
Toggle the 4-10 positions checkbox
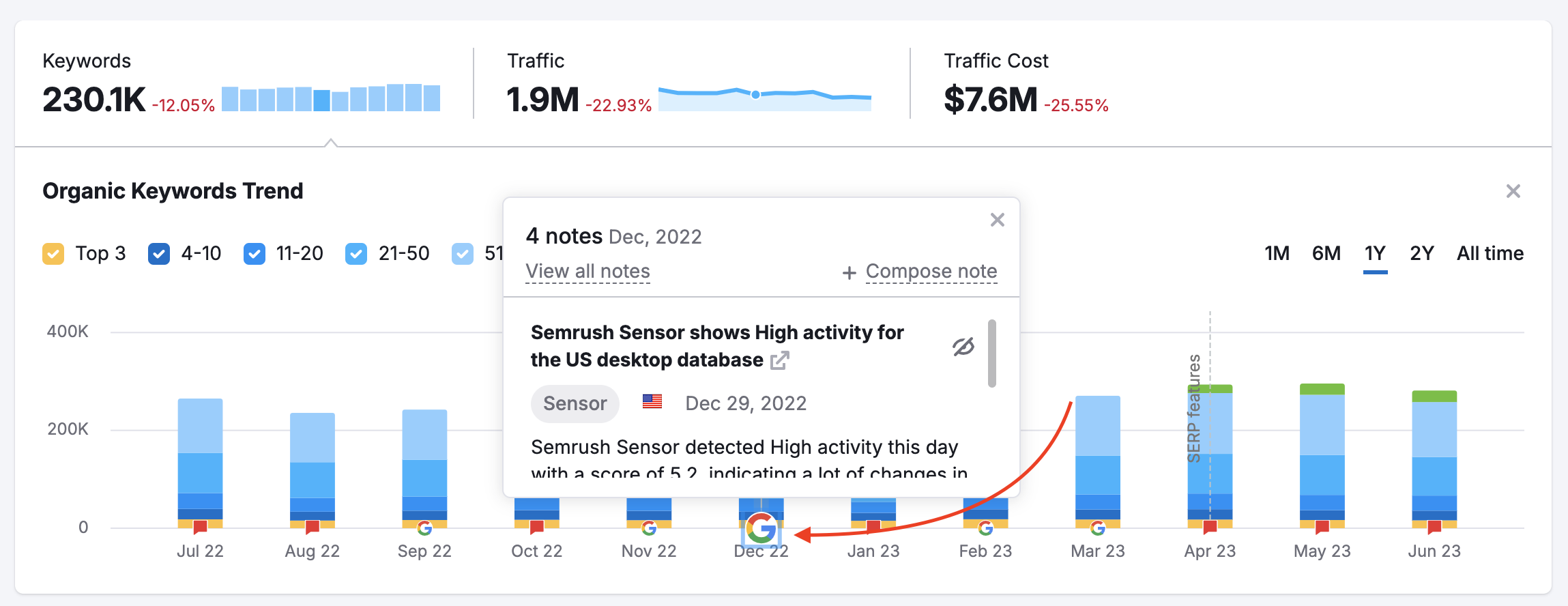(159, 254)
